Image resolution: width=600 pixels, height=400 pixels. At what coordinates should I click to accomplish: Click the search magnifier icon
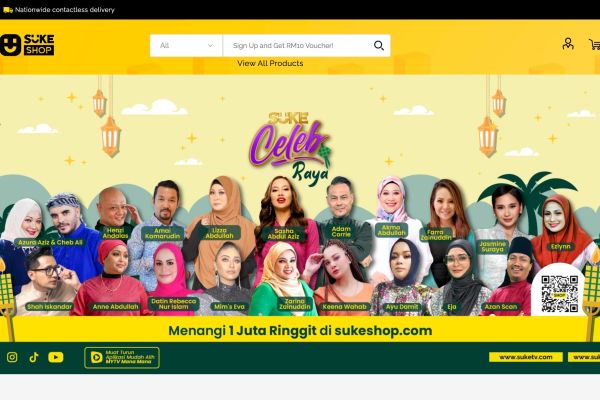point(378,46)
